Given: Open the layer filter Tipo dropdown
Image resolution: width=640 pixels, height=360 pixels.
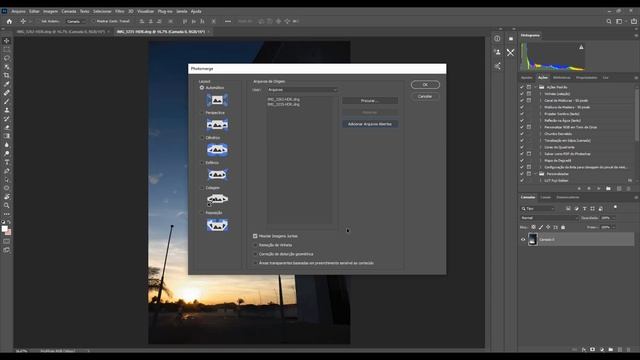Looking at the screenshot, I should click(x=538, y=209).
